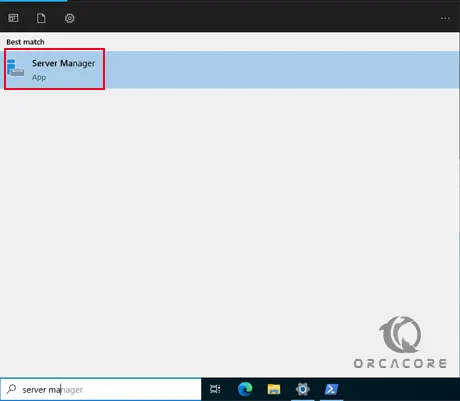Screen dimensions: 460x401
Task: Focus the 'server manager' search input field
Action: [x=101, y=389]
